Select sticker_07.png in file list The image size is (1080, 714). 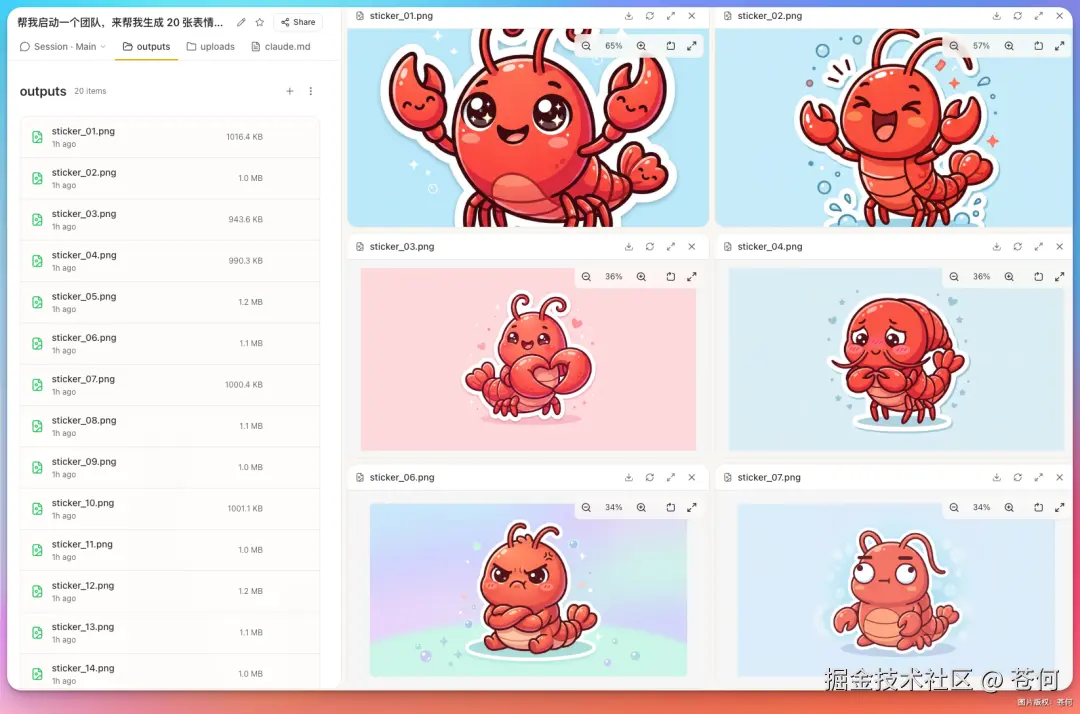(169, 385)
